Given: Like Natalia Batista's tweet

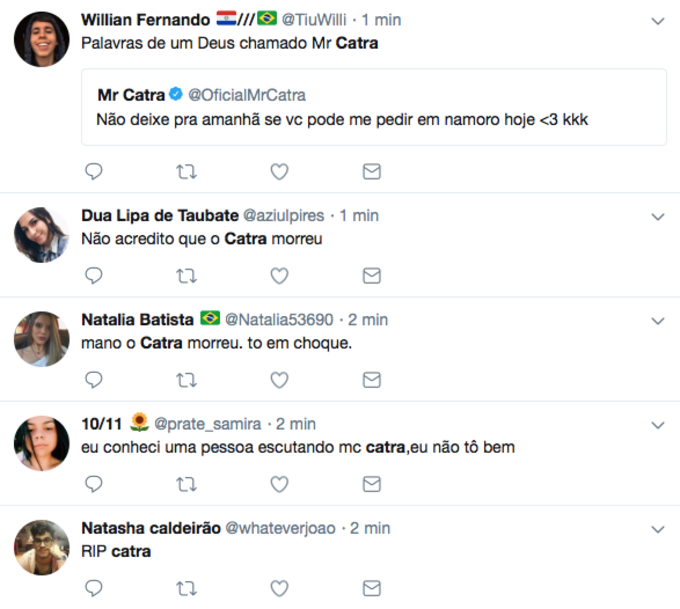Looking at the screenshot, I should 279,379.
